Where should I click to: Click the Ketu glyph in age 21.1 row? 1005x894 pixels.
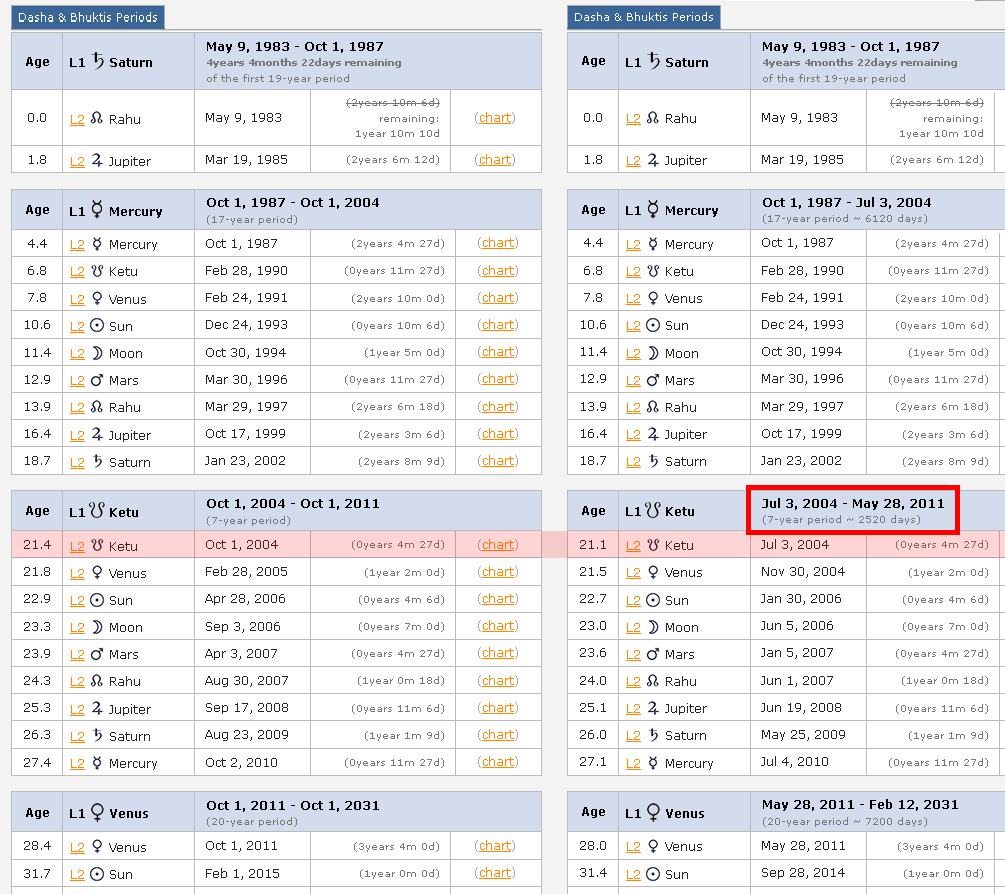[x=652, y=545]
